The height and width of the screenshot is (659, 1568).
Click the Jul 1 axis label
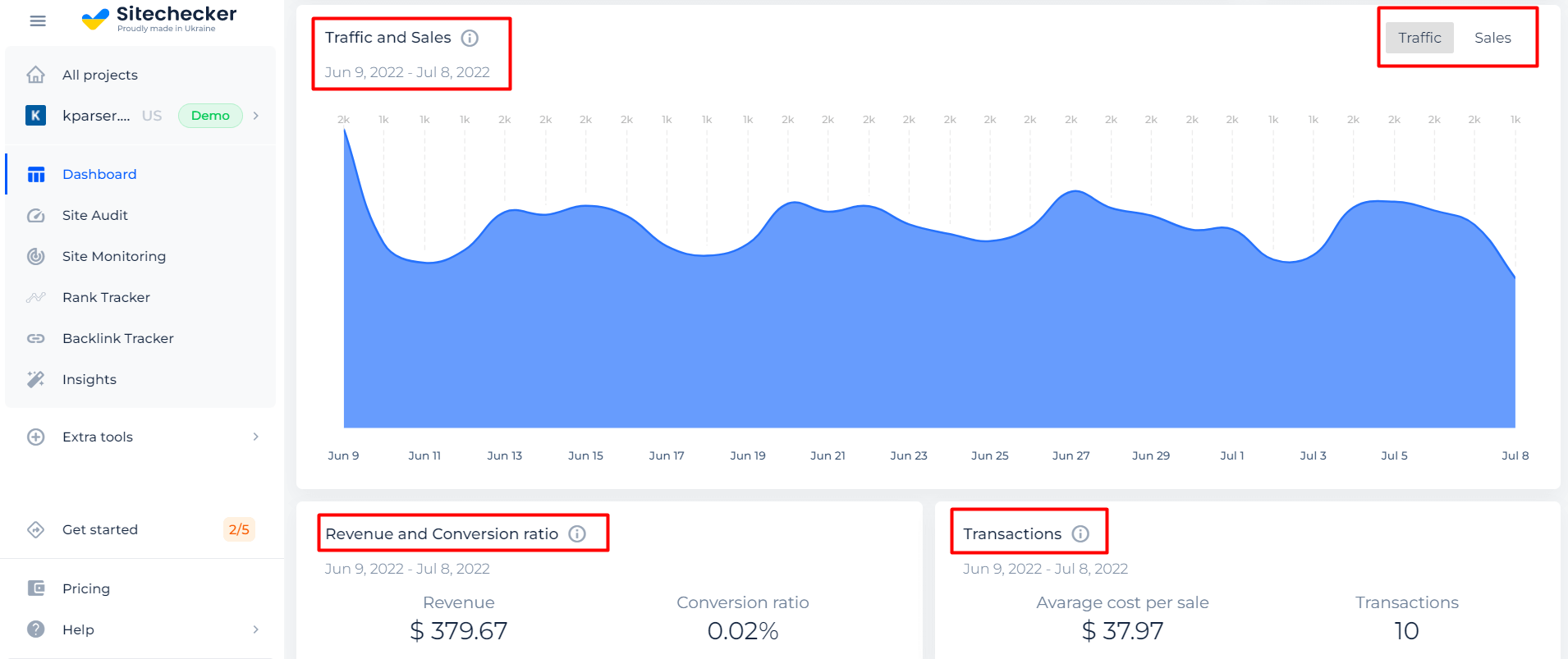[1231, 455]
